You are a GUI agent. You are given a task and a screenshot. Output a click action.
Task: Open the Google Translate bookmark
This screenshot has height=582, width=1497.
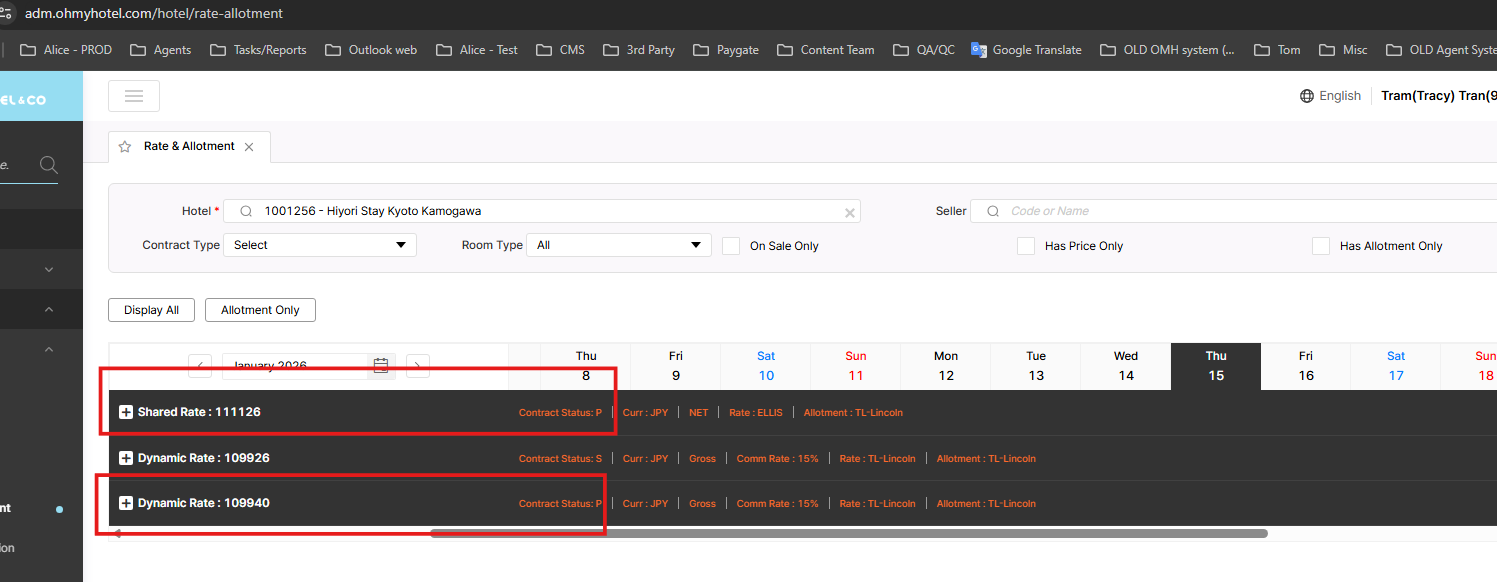(x=1026, y=50)
